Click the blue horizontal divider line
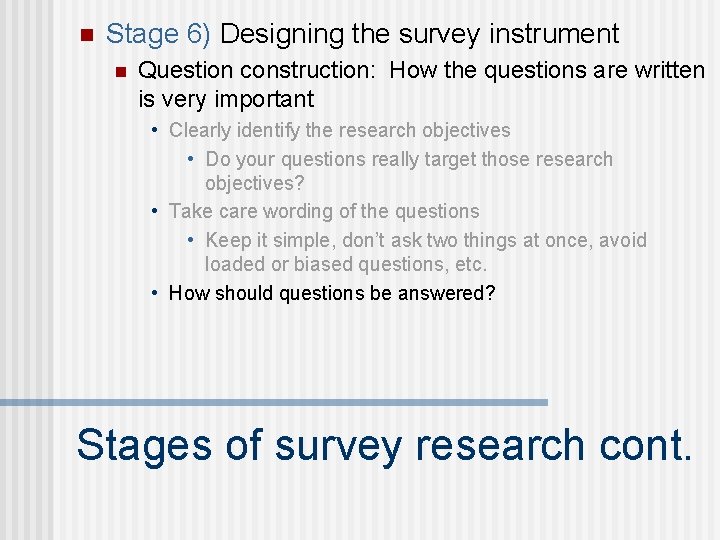 274,402
